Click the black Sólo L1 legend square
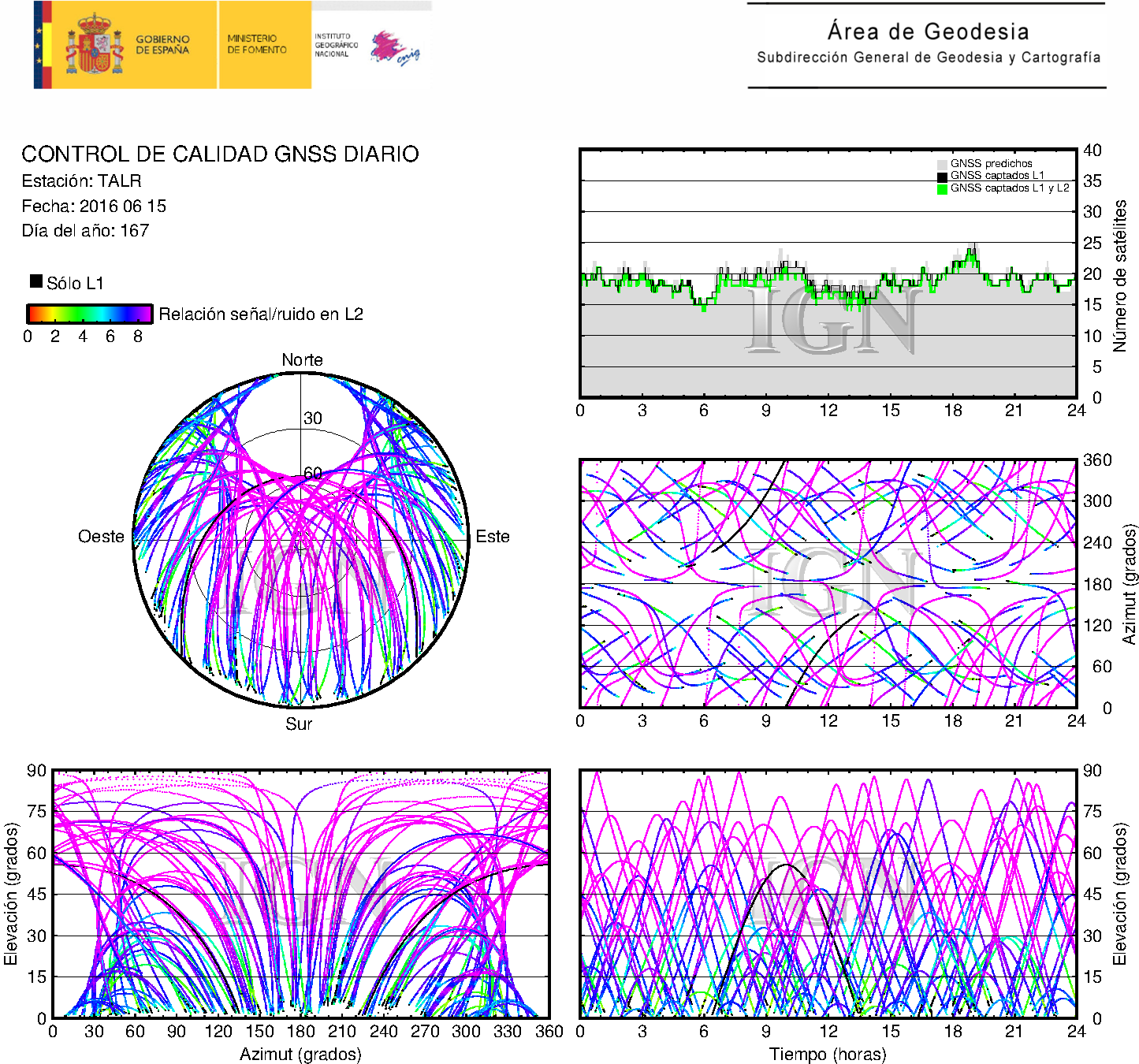The width and height of the screenshot is (1139, 1064). point(36,281)
